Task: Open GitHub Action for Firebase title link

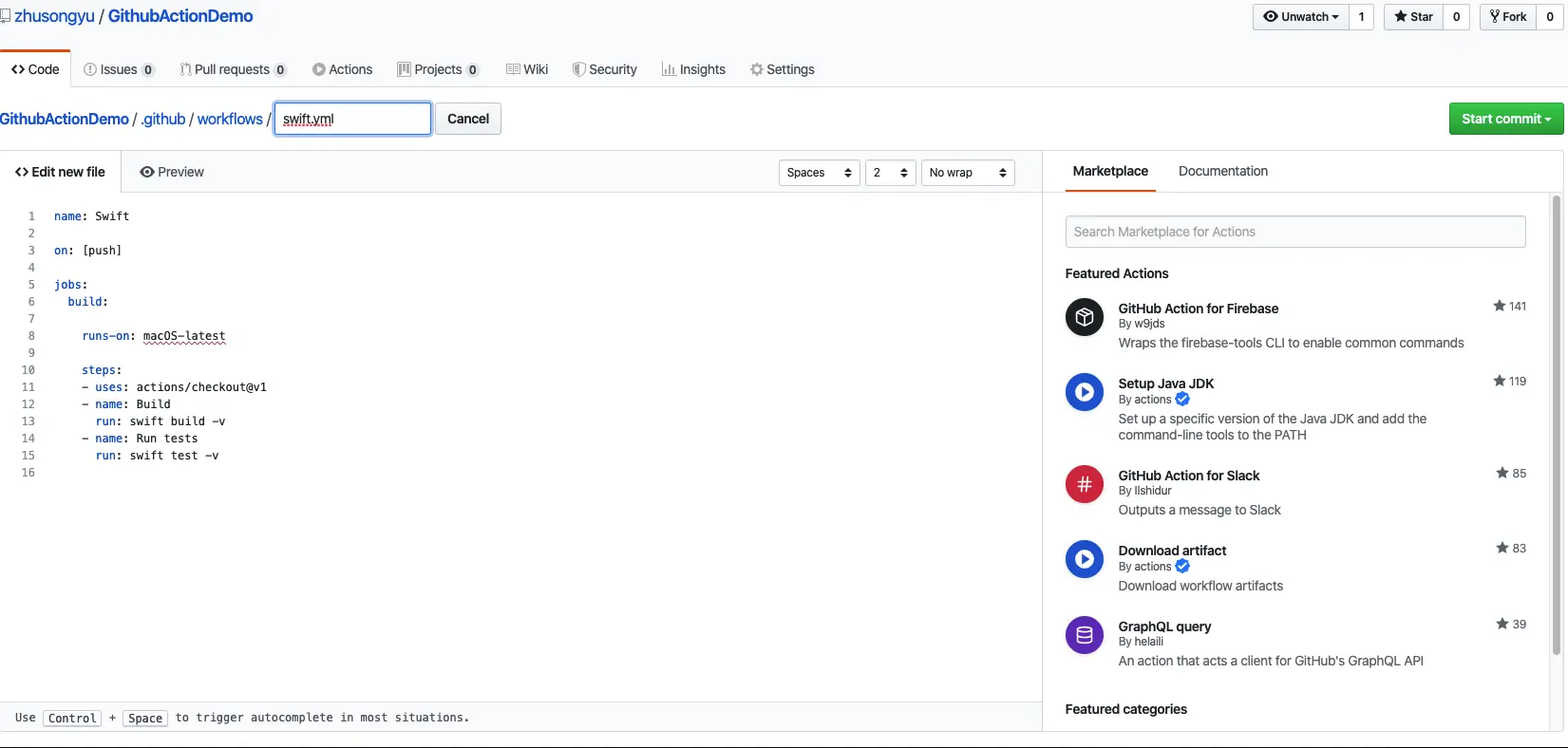Action: pos(1199,309)
